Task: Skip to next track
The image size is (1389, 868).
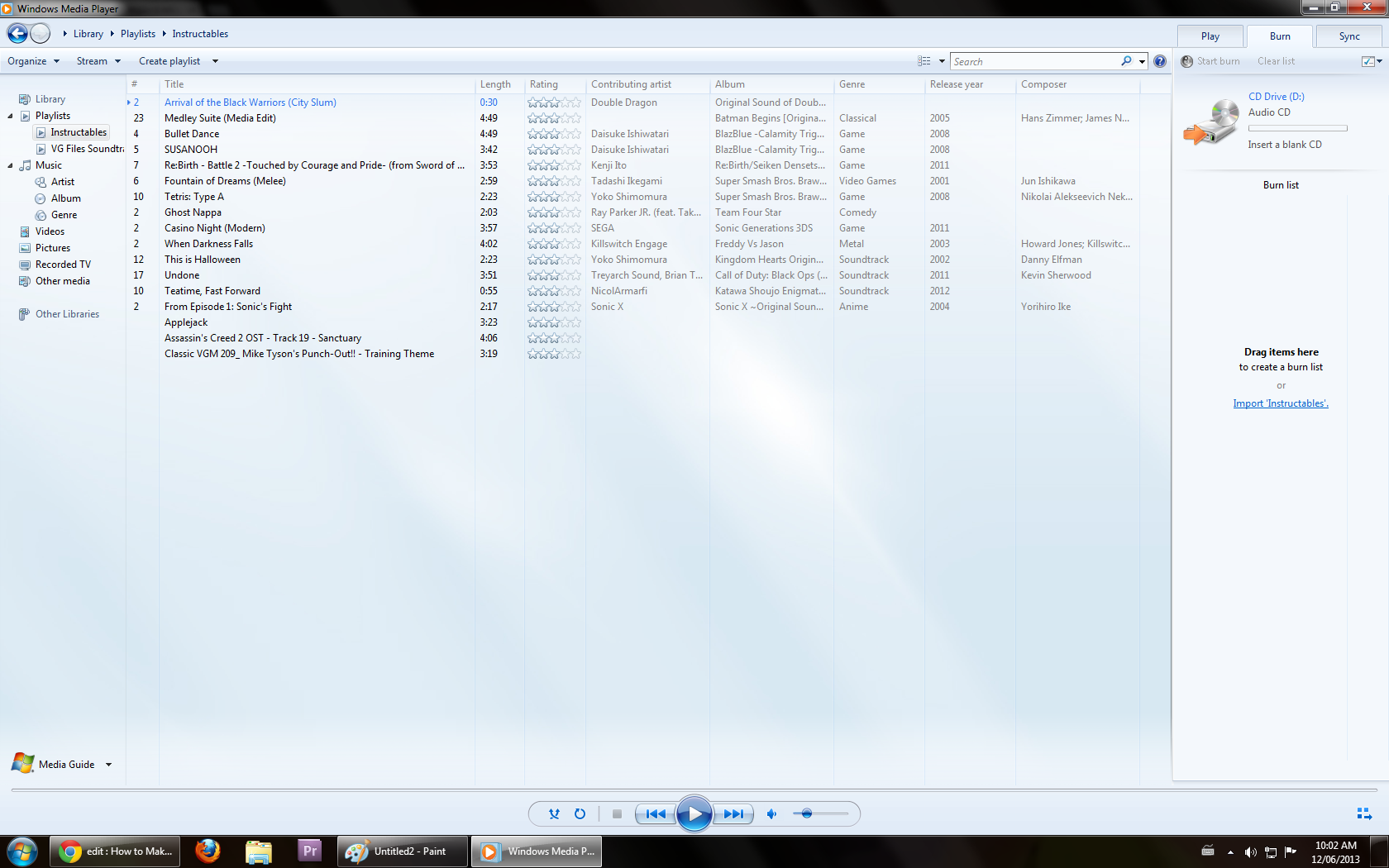Action: click(x=733, y=814)
